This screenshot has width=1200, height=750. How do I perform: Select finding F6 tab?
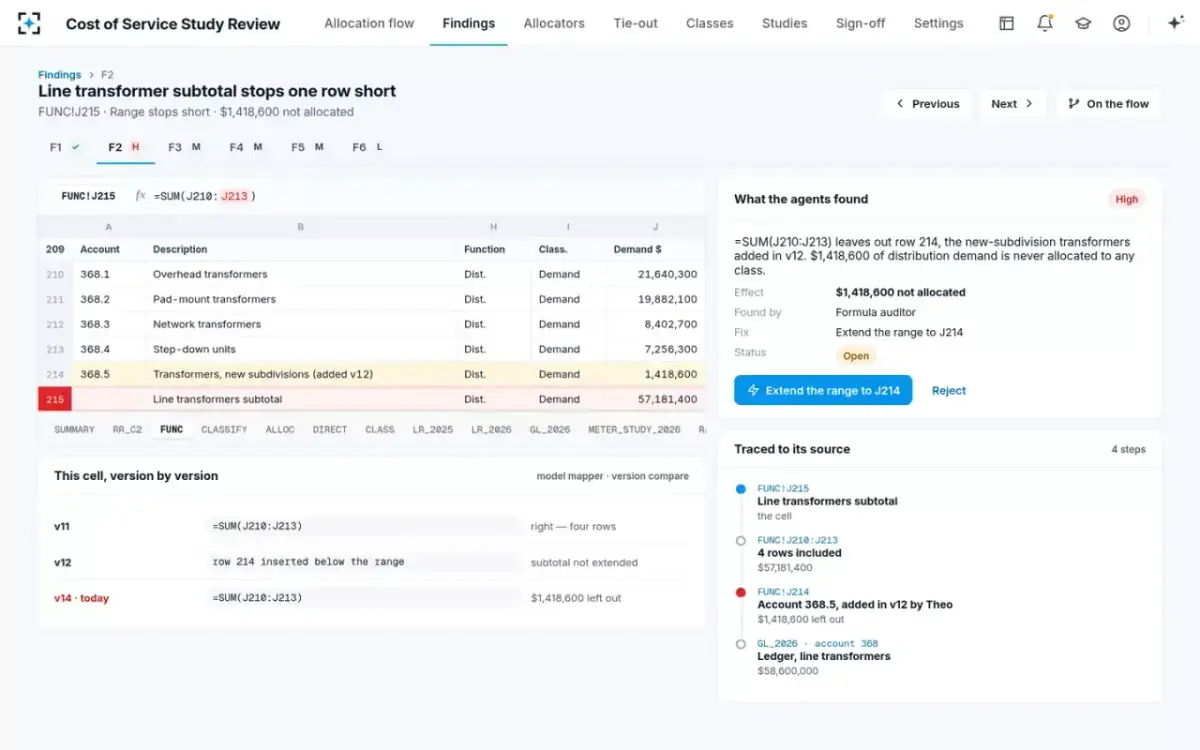pos(367,147)
